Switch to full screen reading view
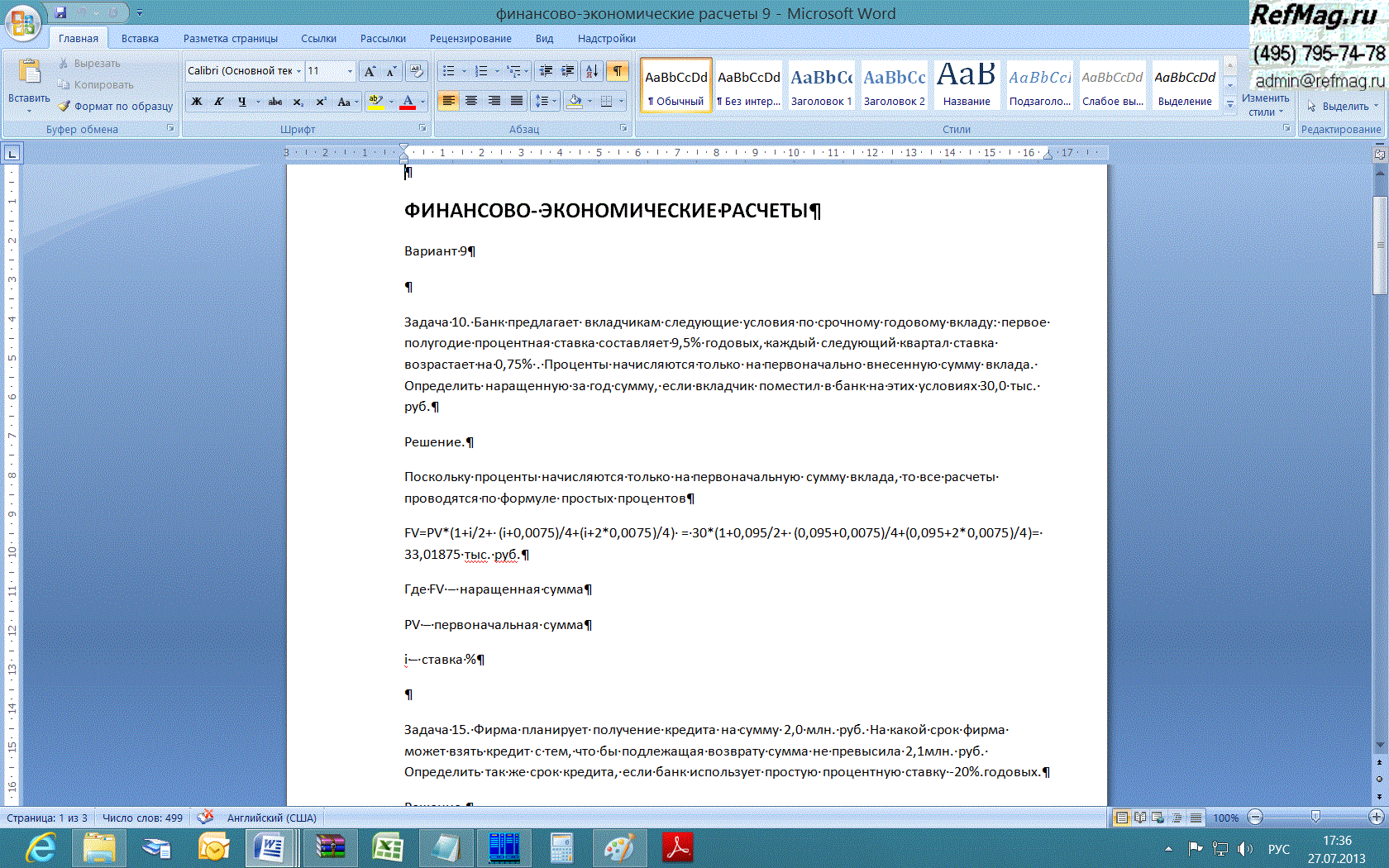The height and width of the screenshot is (868, 1389). pos(1140,818)
